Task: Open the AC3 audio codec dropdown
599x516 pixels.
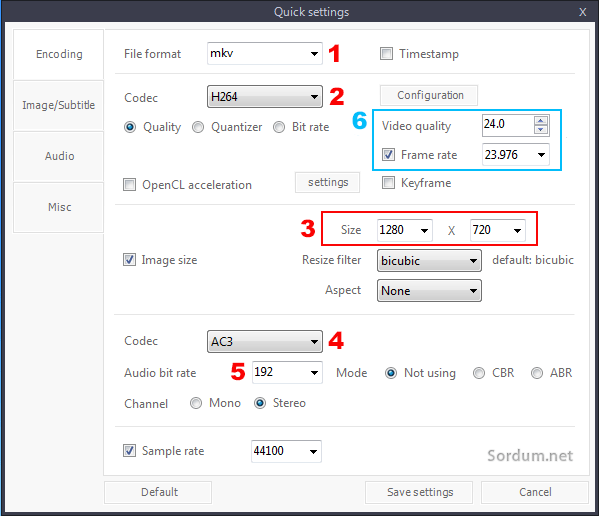Action: tap(265, 341)
